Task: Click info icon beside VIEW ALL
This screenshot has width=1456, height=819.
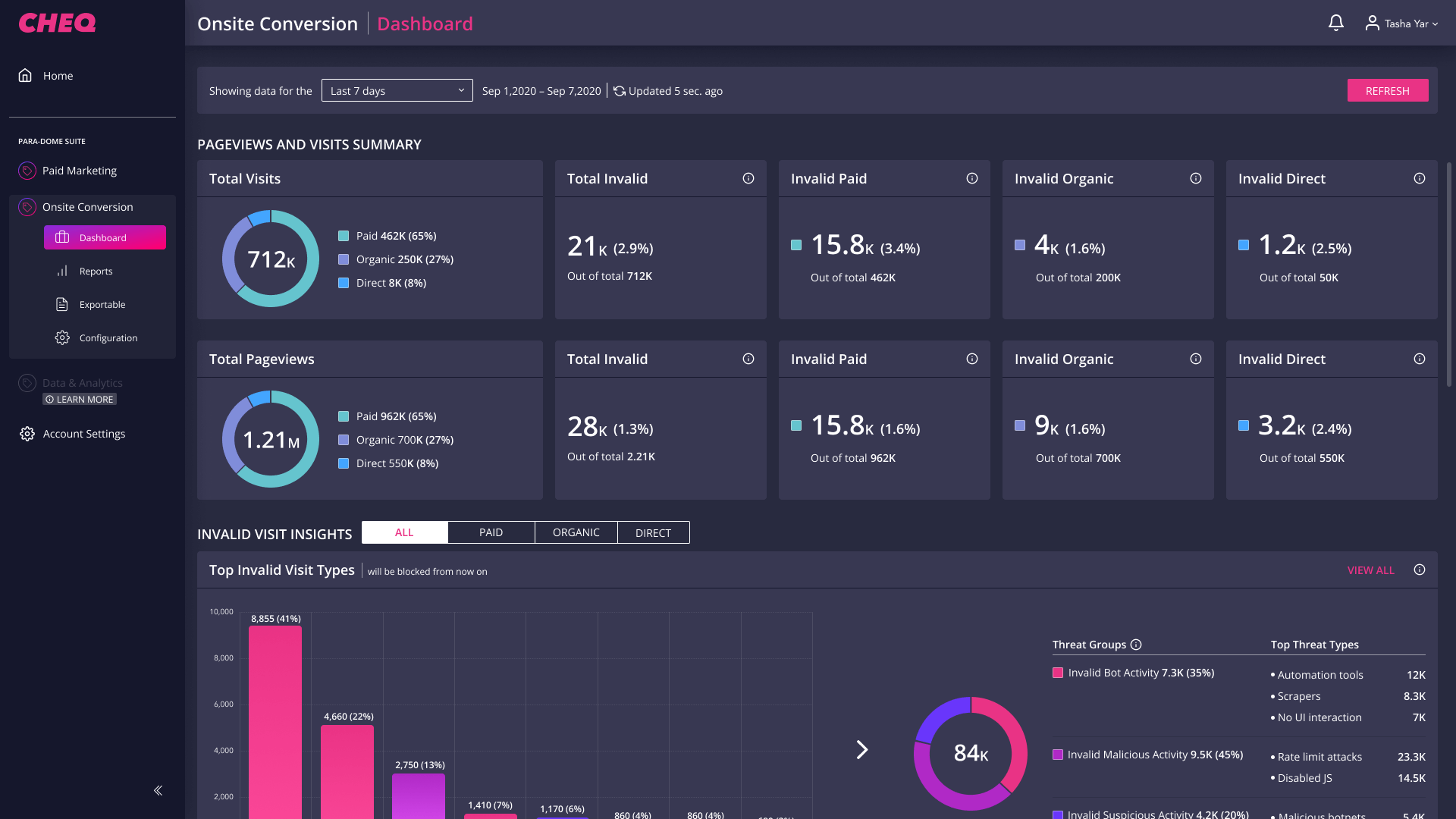Action: click(x=1420, y=570)
